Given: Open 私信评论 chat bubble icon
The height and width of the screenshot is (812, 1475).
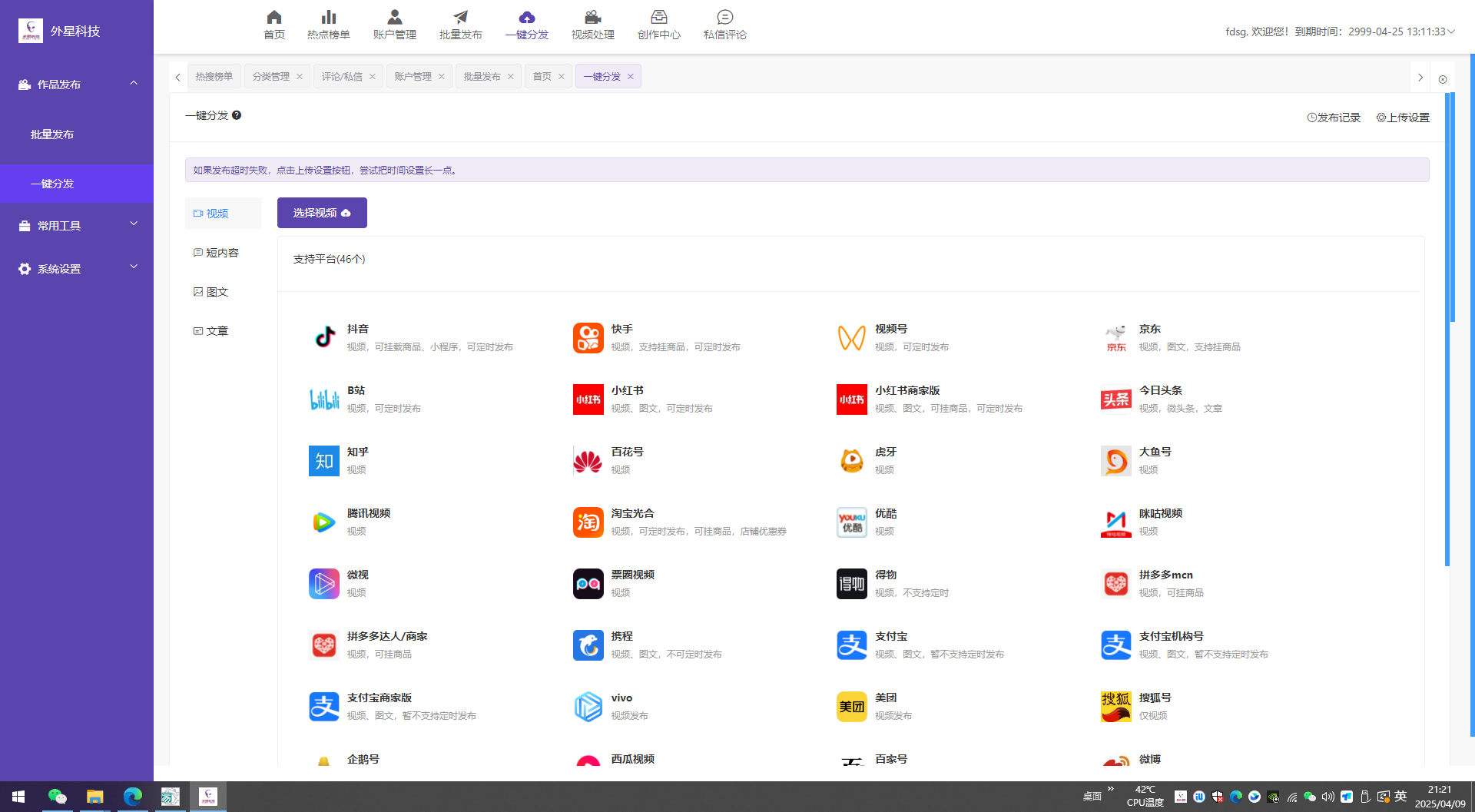Looking at the screenshot, I should pos(724,18).
